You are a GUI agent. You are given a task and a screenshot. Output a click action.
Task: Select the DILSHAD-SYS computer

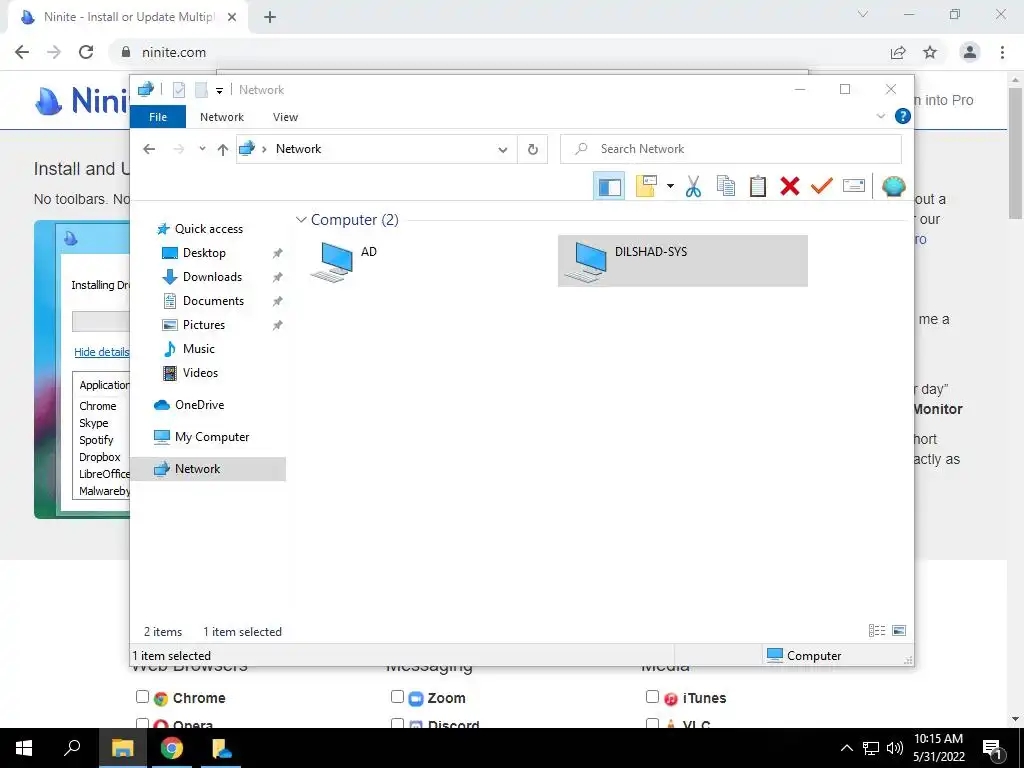[x=682, y=261]
